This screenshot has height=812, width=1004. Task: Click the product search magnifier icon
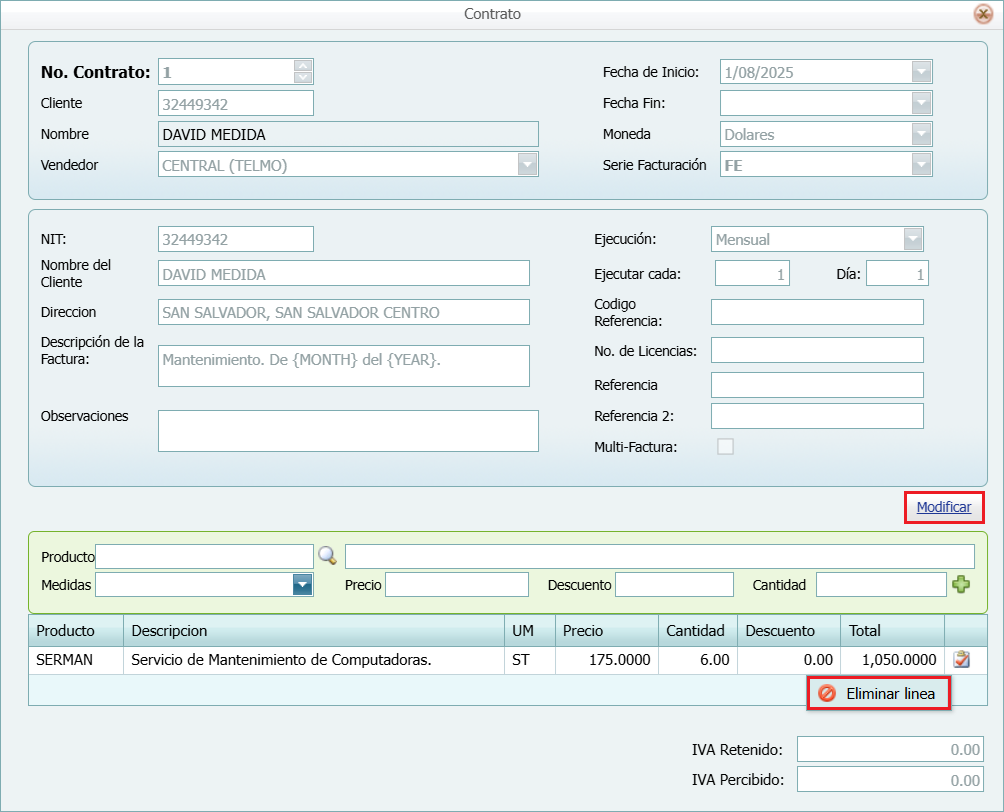pos(327,556)
